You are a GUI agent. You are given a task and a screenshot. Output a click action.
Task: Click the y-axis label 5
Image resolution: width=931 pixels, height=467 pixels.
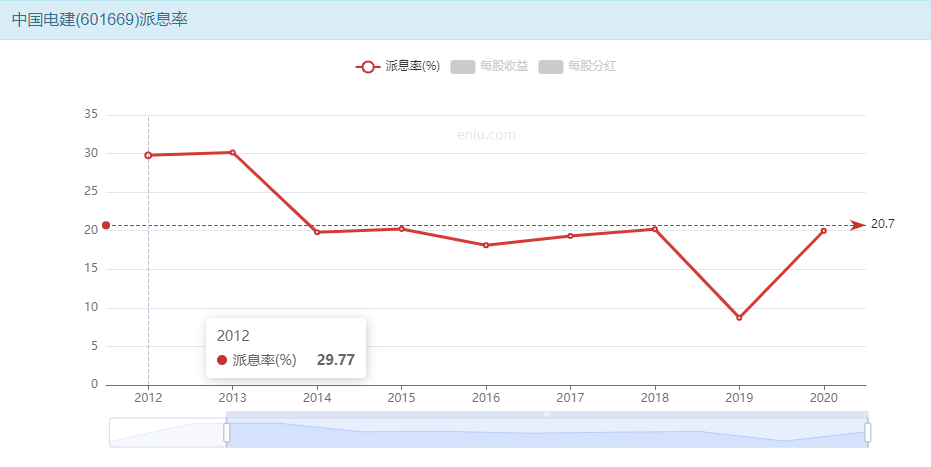[94, 346]
